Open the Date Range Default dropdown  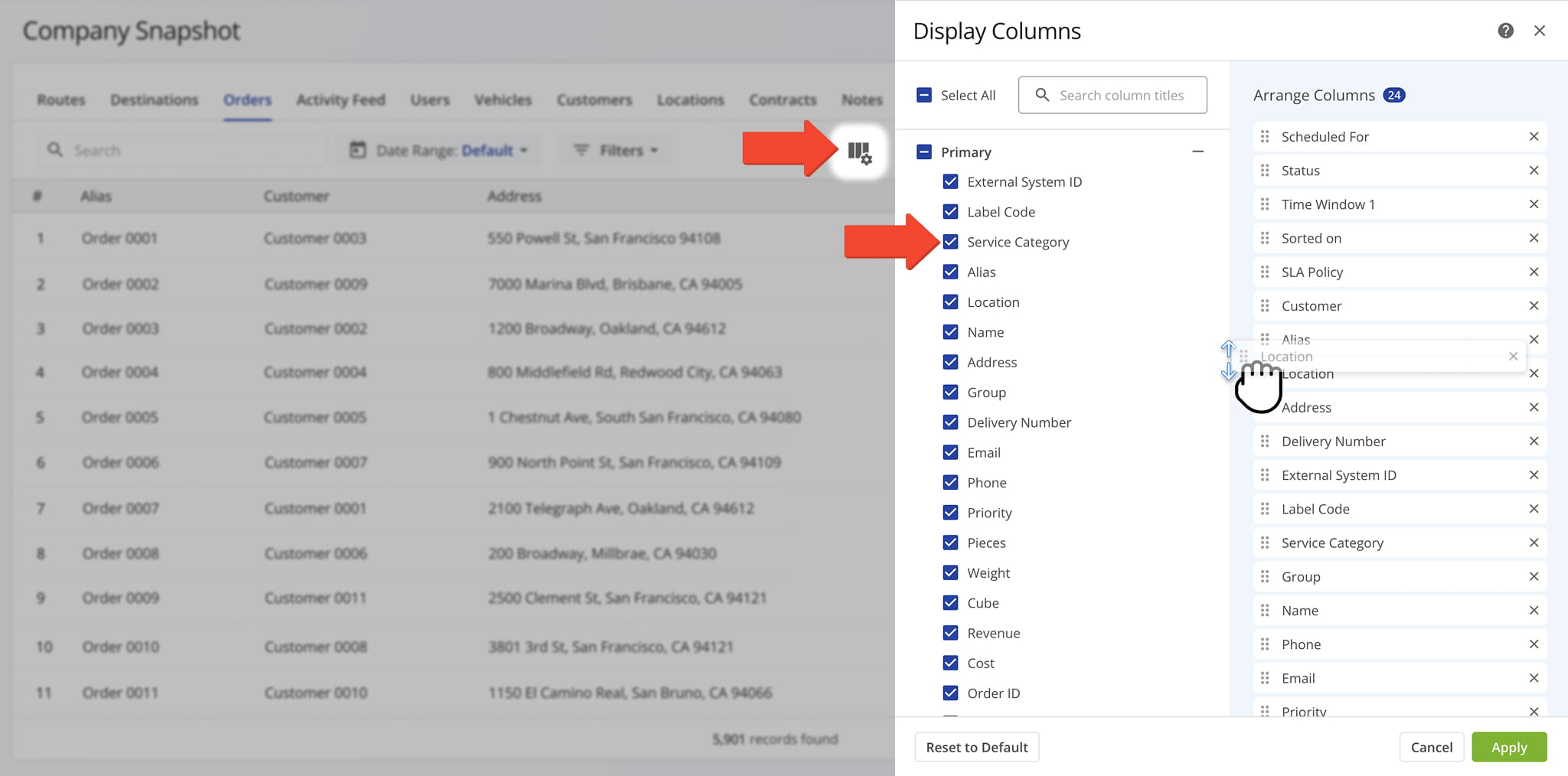click(x=439, y=150)
